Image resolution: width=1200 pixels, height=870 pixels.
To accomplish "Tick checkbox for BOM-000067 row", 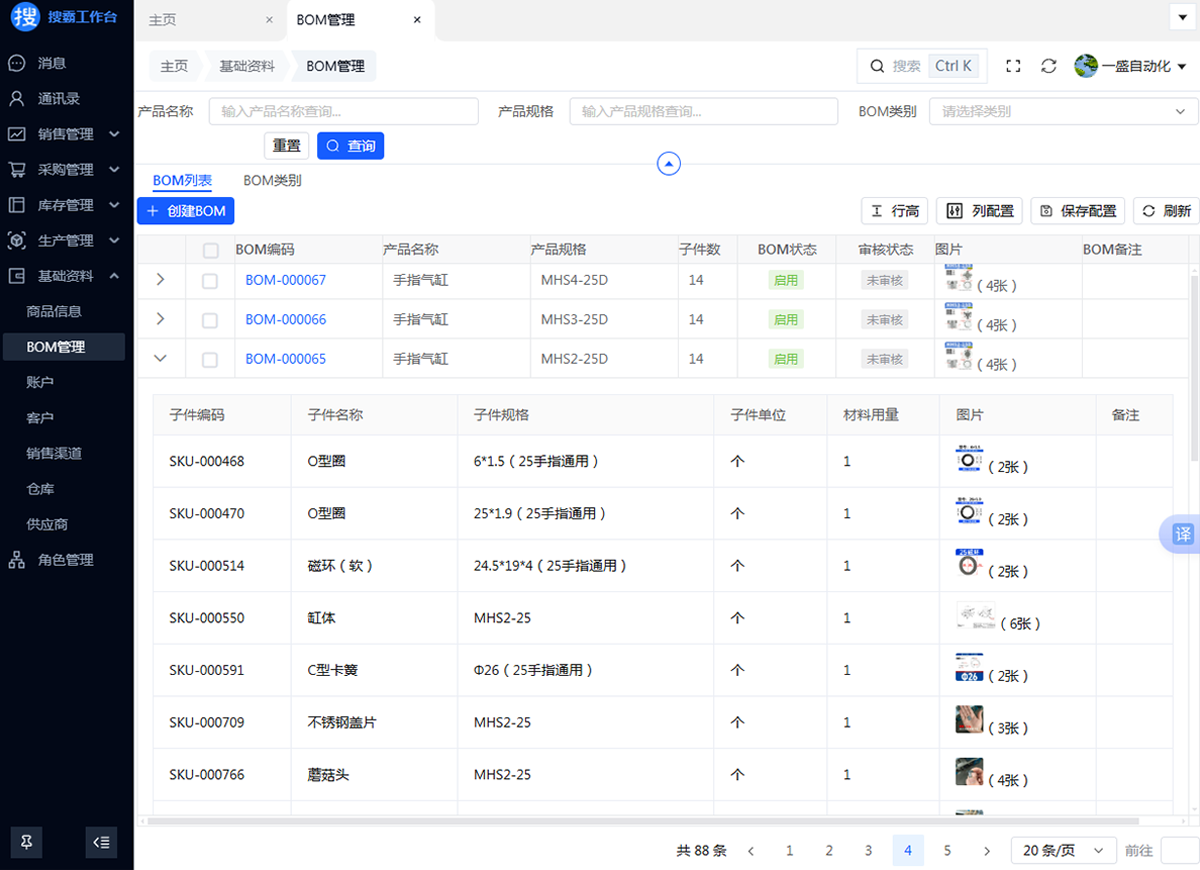I will (210, 281).
